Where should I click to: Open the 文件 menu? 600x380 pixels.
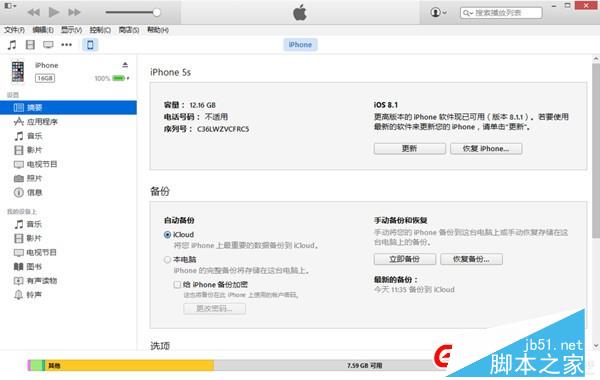pyautogui.click(x=14, y=30)
